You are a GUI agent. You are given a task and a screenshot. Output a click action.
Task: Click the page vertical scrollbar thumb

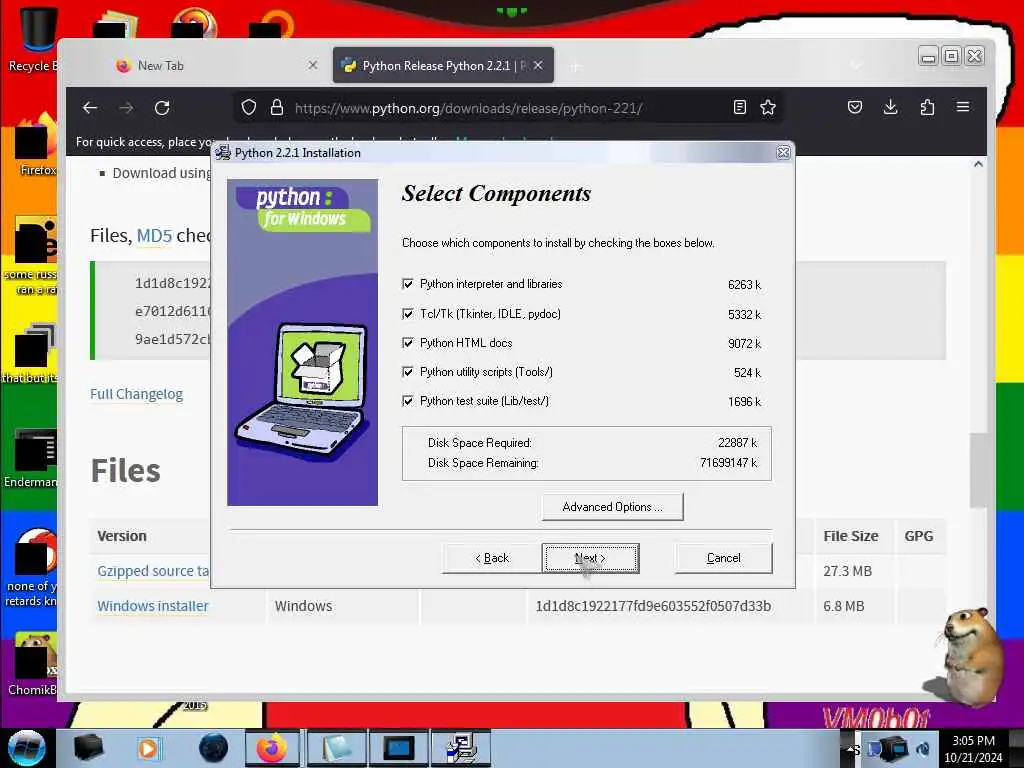point(978,470)
